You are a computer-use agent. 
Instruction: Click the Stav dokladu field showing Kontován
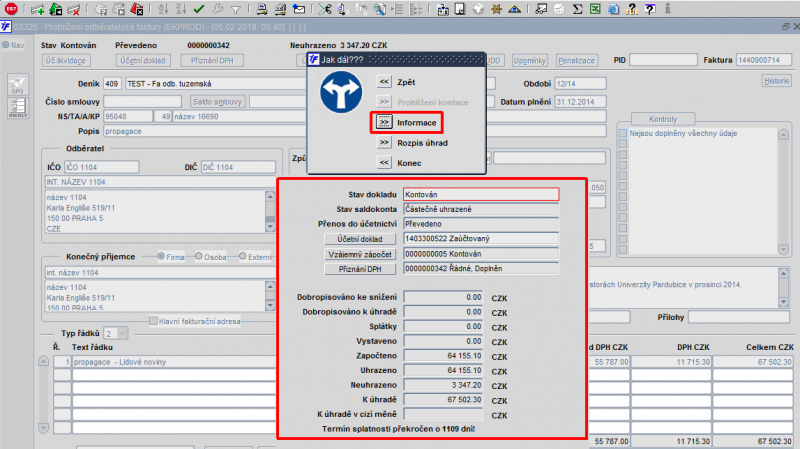pos(480,194)
